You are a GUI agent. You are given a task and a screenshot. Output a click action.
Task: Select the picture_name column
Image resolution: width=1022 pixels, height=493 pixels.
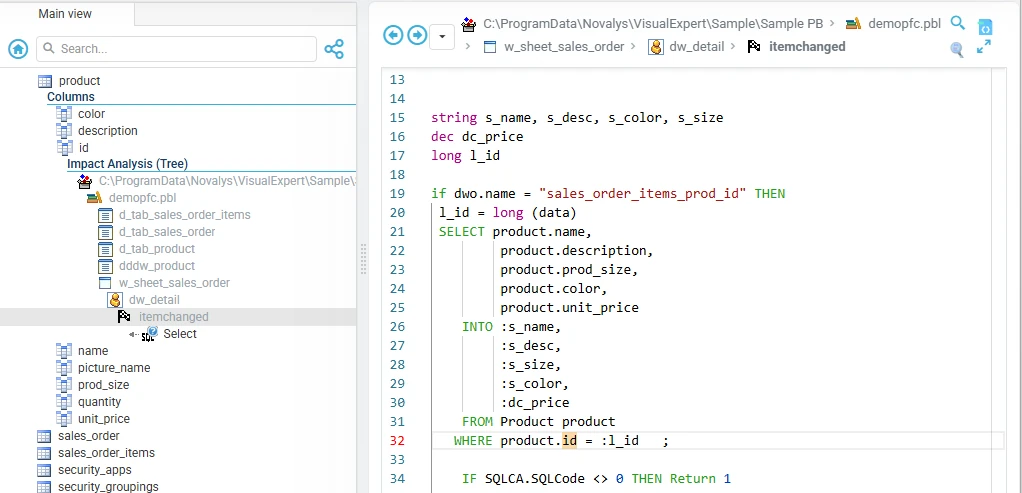point(114,368)
